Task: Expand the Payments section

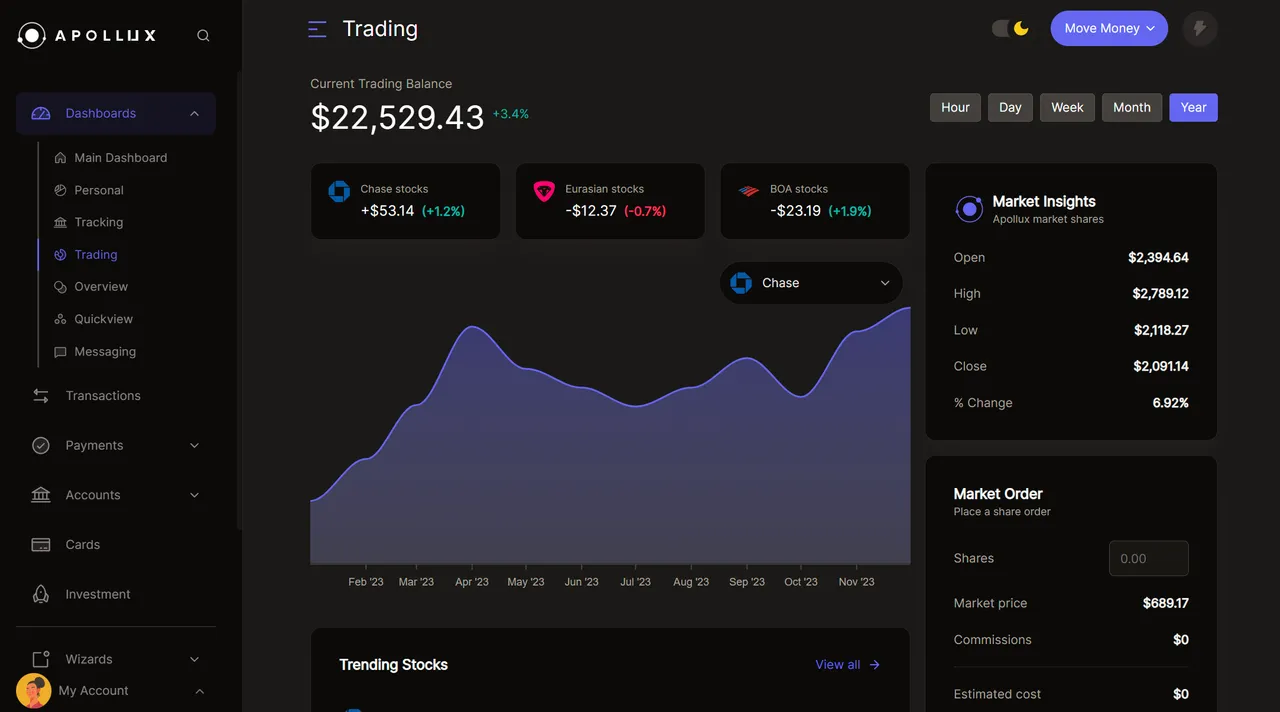Action: (x=194, y=445)
